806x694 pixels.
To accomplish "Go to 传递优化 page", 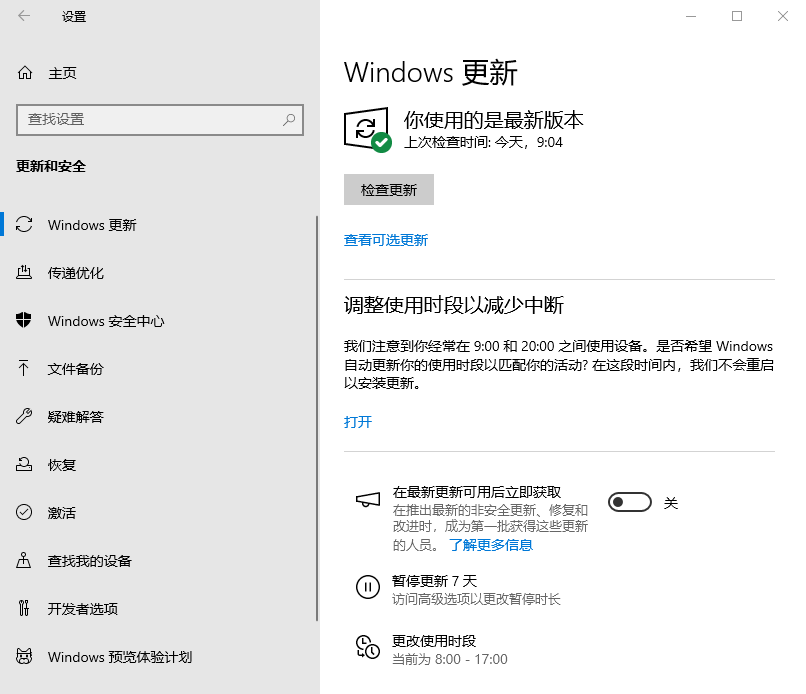I will point(76,273).
